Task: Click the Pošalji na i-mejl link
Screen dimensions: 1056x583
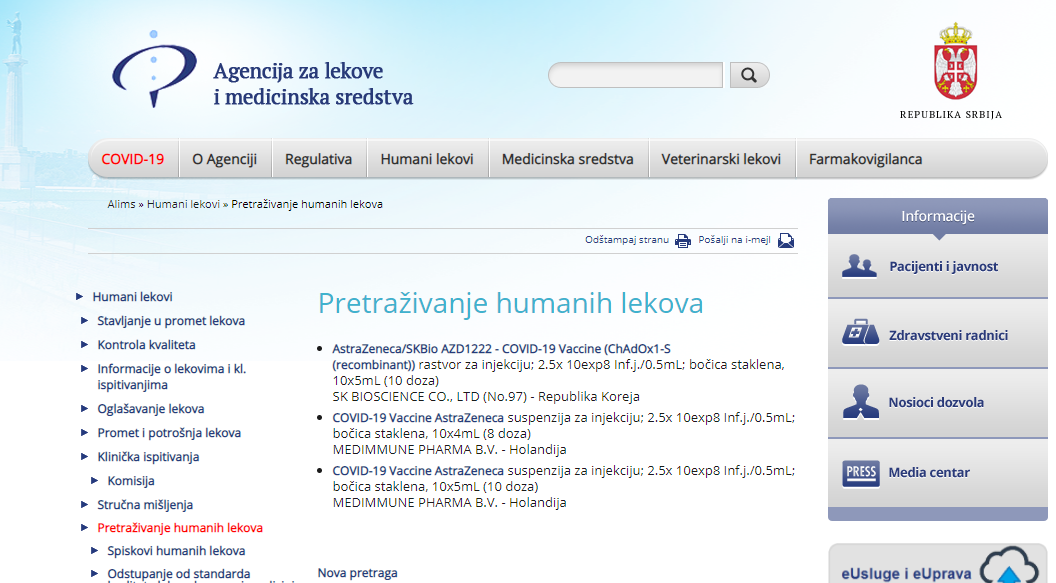Action: (x=734, y=240)
